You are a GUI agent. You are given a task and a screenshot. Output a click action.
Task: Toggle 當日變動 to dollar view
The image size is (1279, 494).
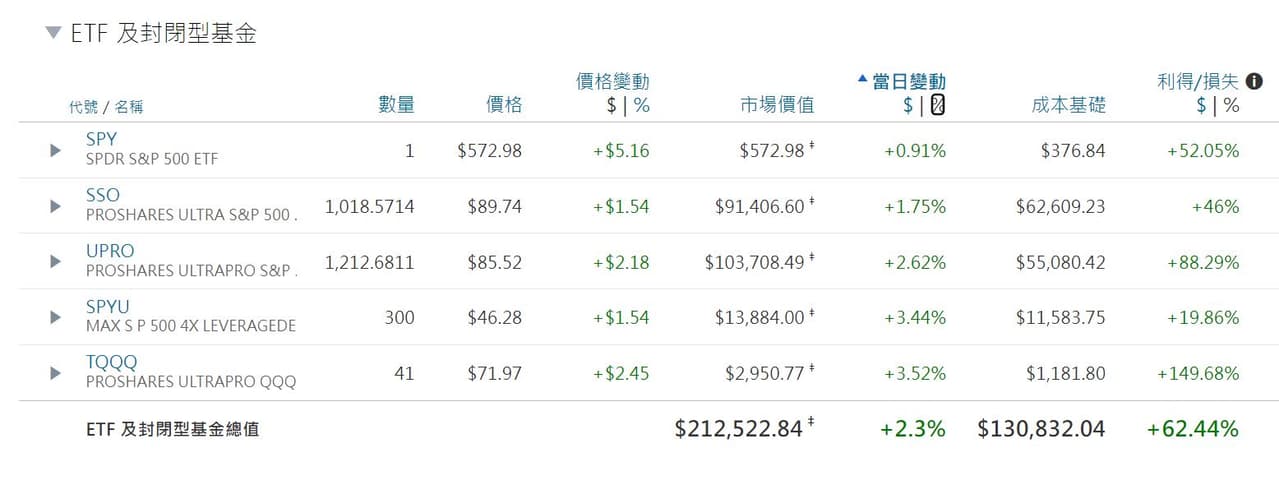click(x=908, y=105)
